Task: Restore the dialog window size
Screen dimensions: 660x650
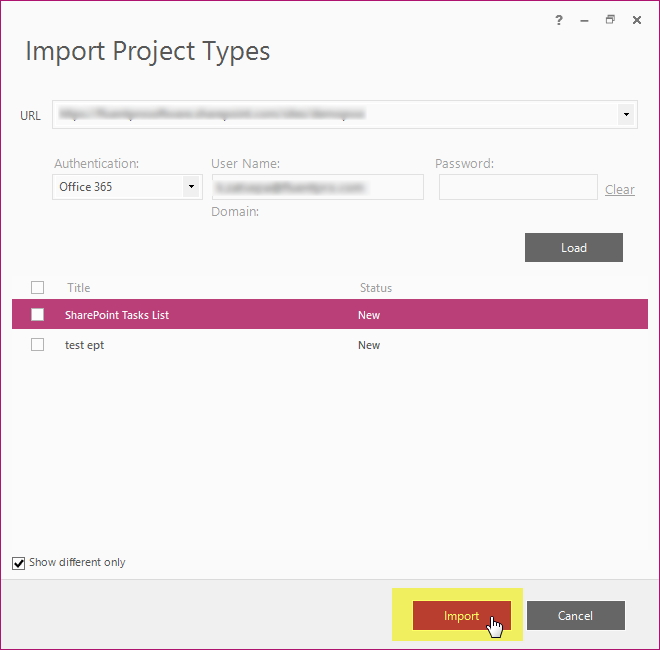Action: 610,19
